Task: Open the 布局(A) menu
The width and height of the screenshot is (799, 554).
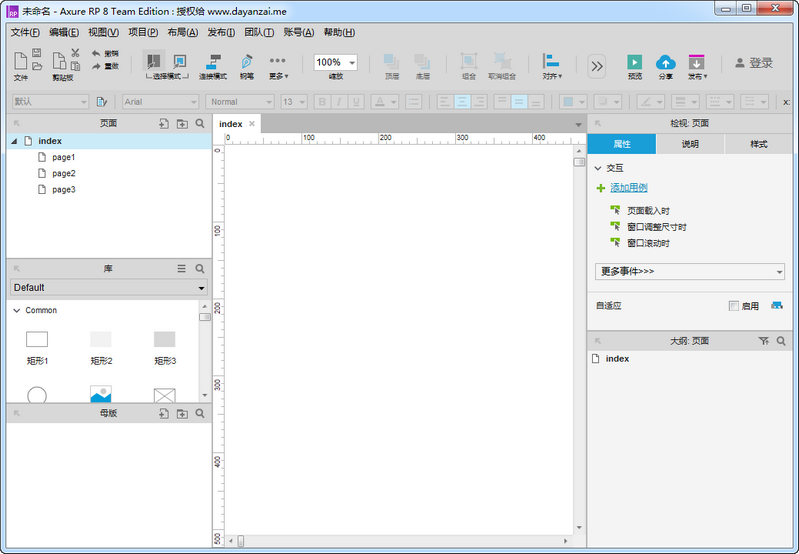Action: click(182, 32)
